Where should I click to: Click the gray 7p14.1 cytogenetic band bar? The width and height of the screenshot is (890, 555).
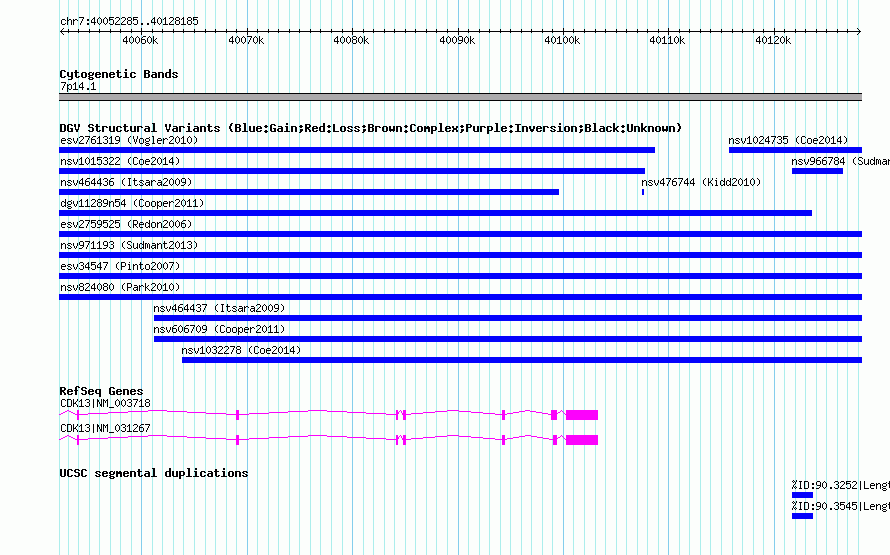(460, 97)
